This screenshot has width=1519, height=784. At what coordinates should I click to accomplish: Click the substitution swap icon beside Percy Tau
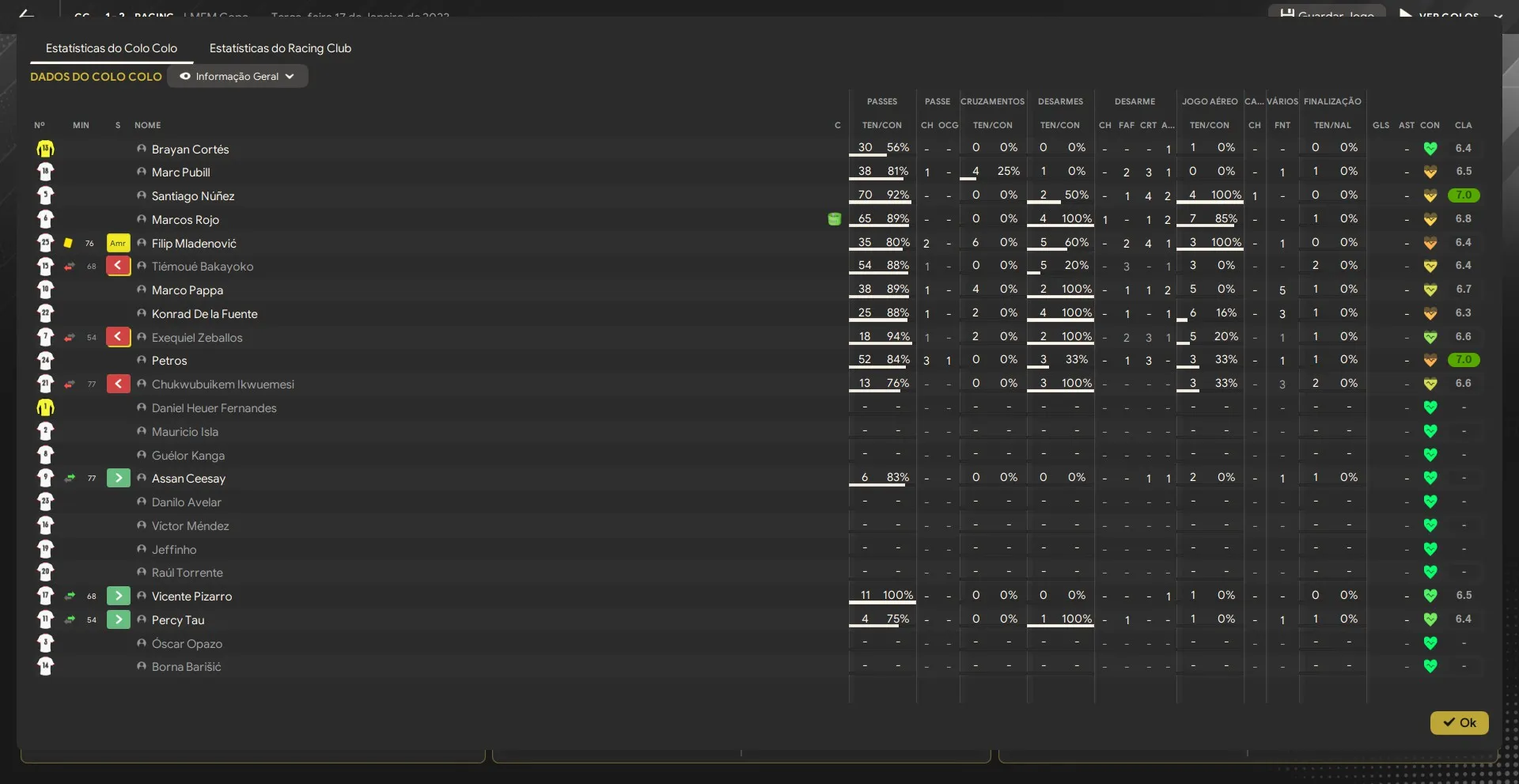tap(70, 620)
